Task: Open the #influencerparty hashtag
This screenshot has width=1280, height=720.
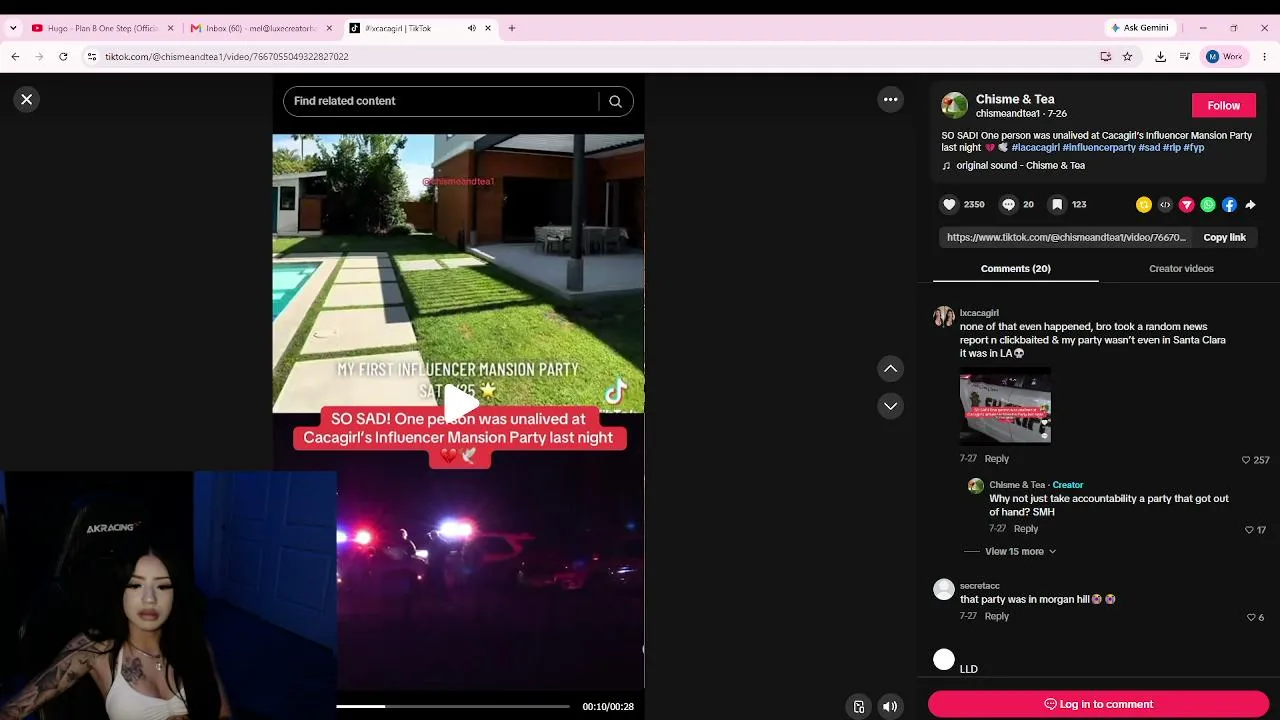Action: 1099,148
